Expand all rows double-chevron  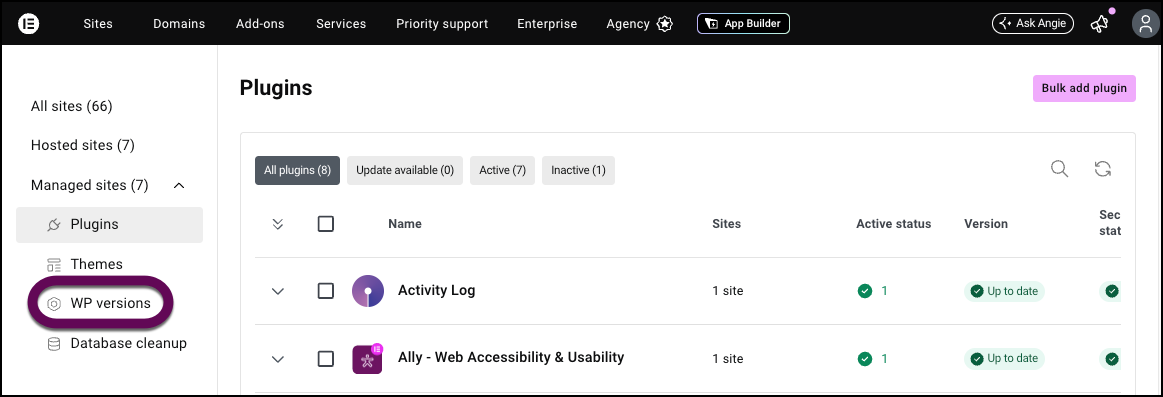coord(278,224)
